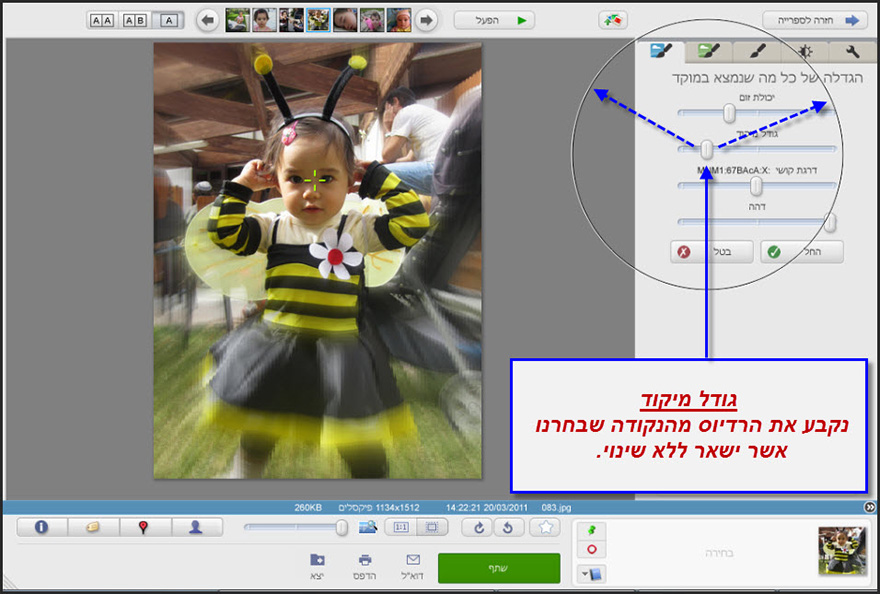Open the tag icon to add tags
The image size is (880, 594).
pyautogui.click(x=94, y=528)
